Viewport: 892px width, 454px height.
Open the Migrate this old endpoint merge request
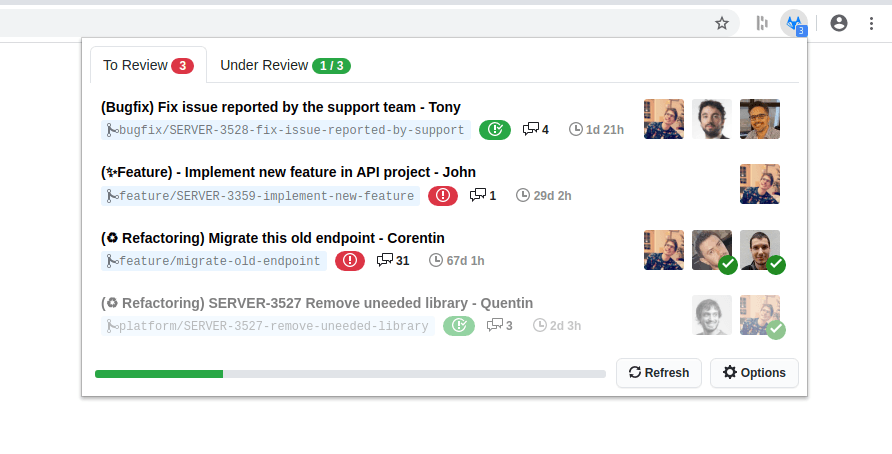[x=272, y=238]
